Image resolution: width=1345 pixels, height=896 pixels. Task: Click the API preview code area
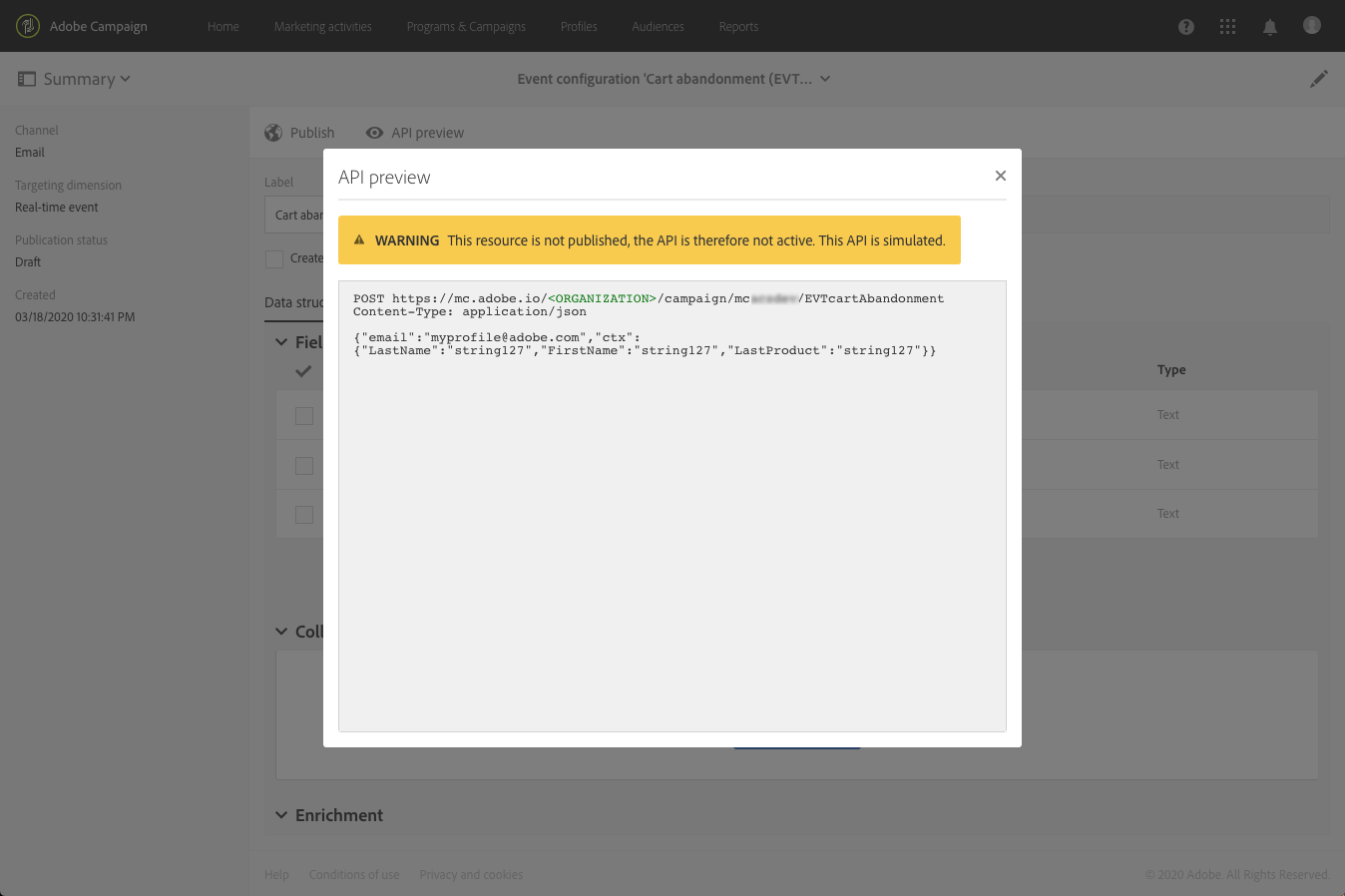coord(672,506)
